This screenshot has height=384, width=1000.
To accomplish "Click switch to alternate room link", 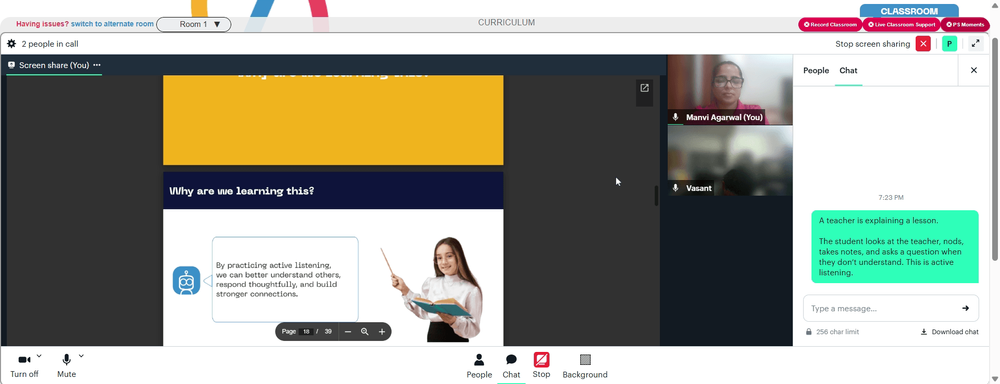I will pyautogui.click(x=112, y=24).
